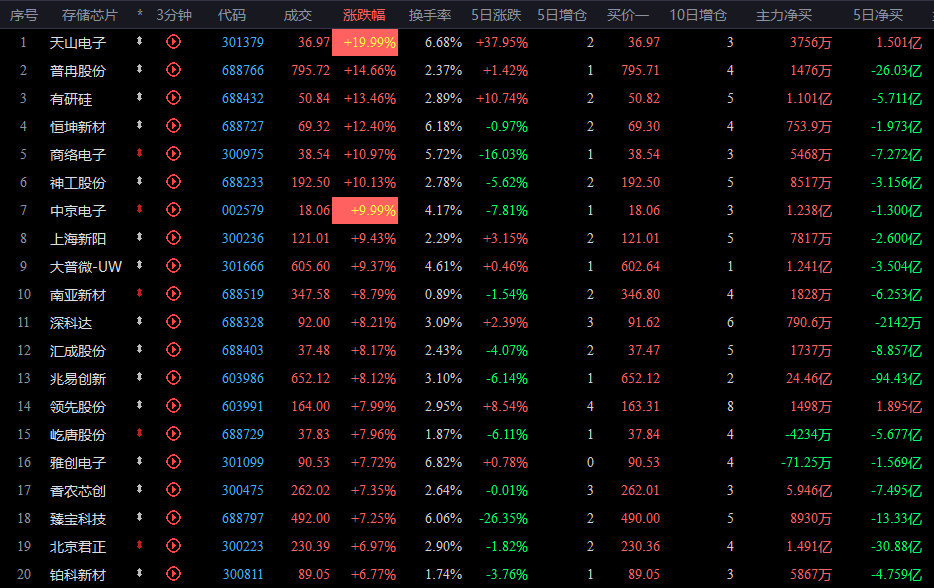Click stock code 002579
The width and height of the screenshot is (934, 588).
point(242,210)
